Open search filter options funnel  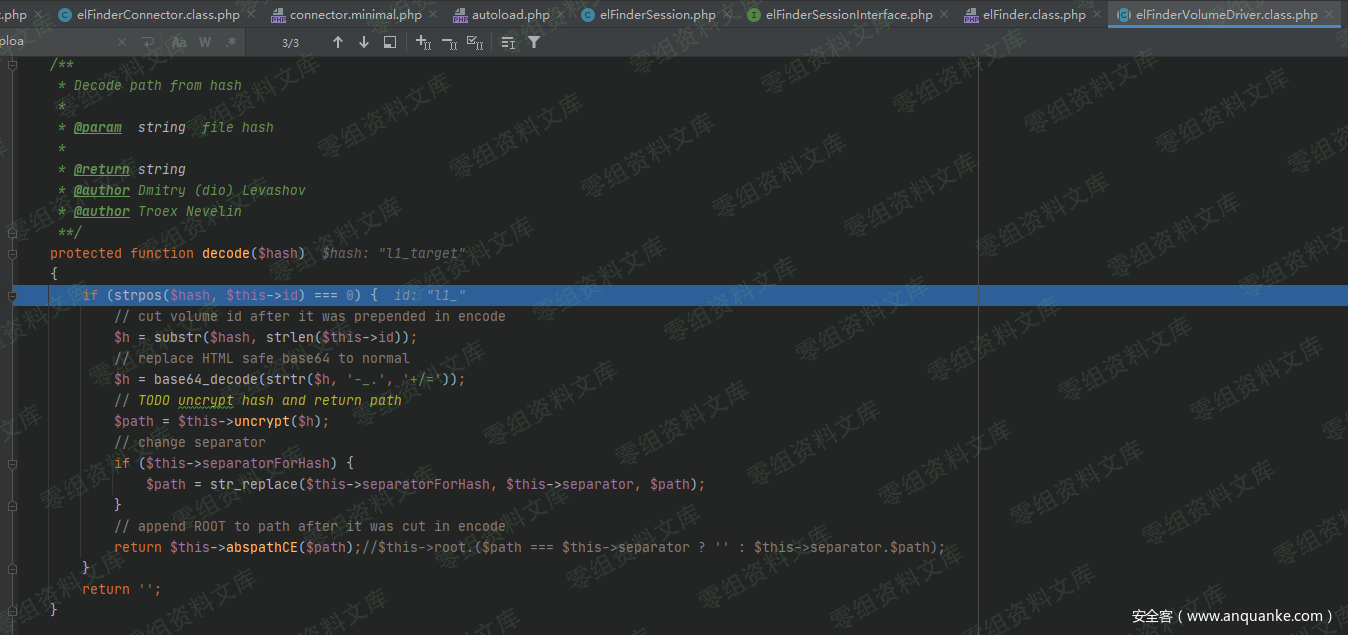tap(534, 42)
